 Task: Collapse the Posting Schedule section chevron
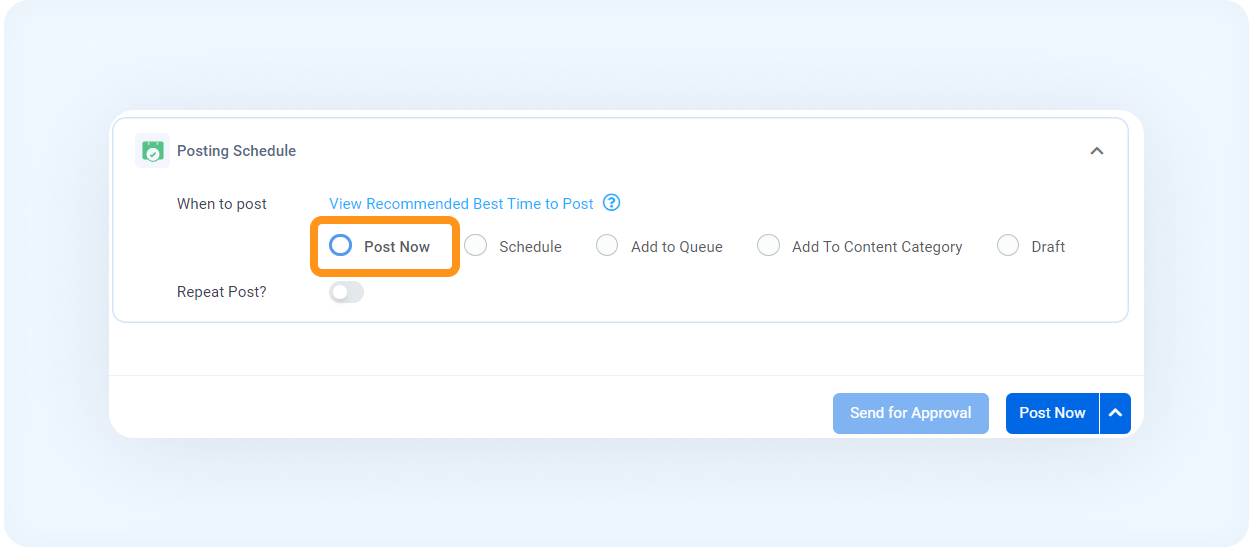click(1096, 151)
